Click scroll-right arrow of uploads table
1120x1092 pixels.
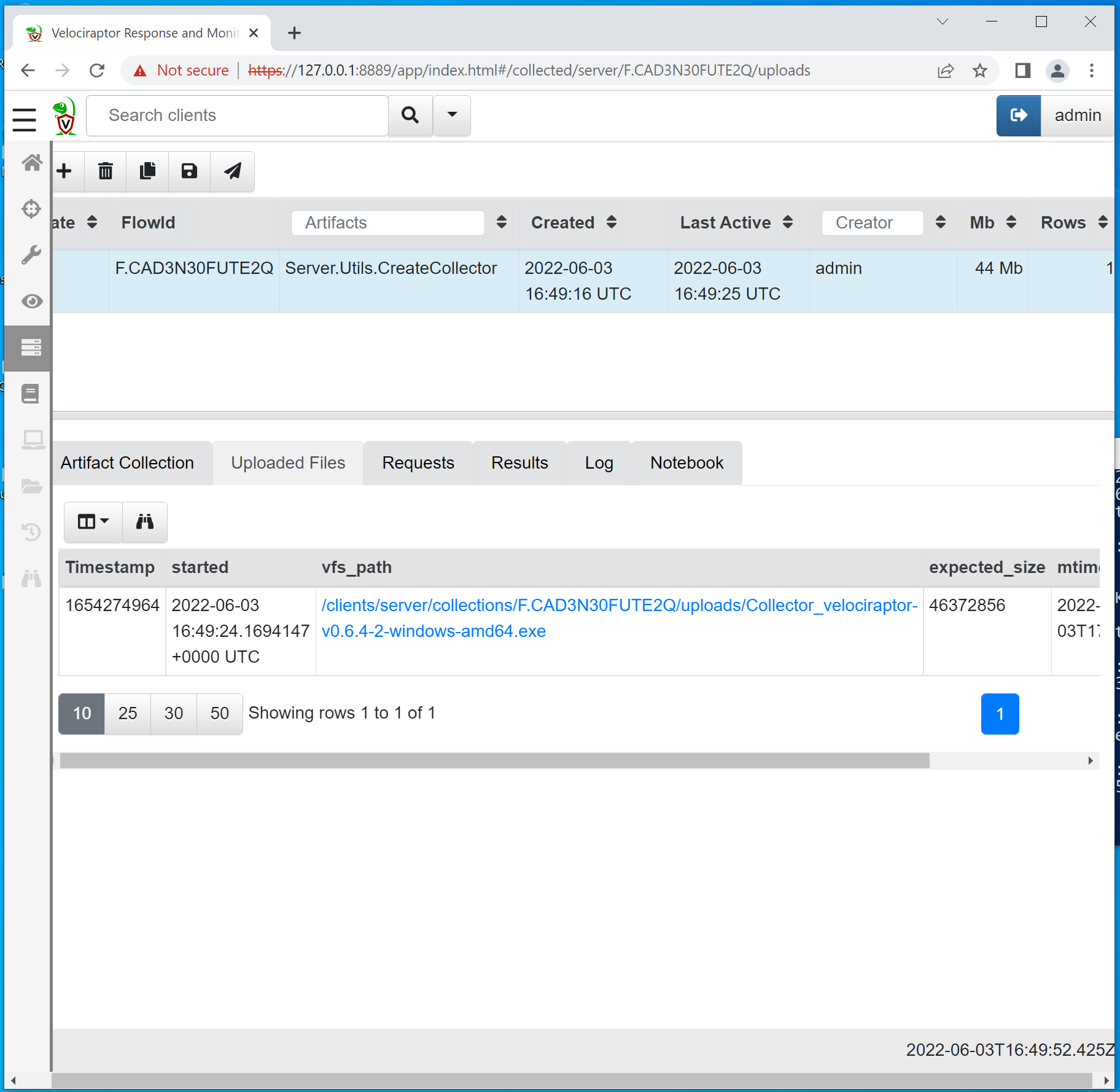tap(1091, 761)
